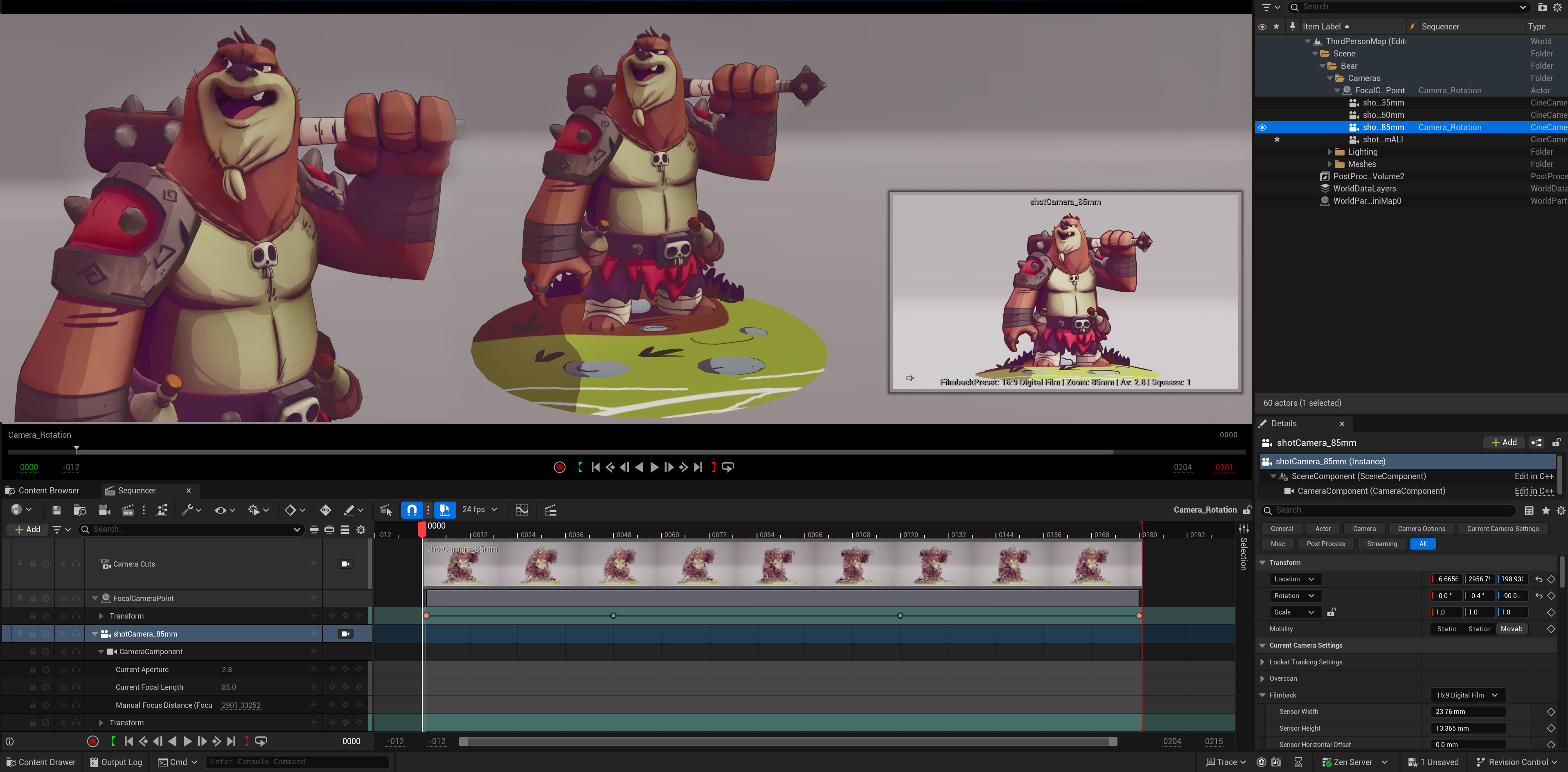Image resolution: width=1568 pixels, height=772 pixels.
Task: Click the Add track button in Sequencer
Action: [27, 529]
